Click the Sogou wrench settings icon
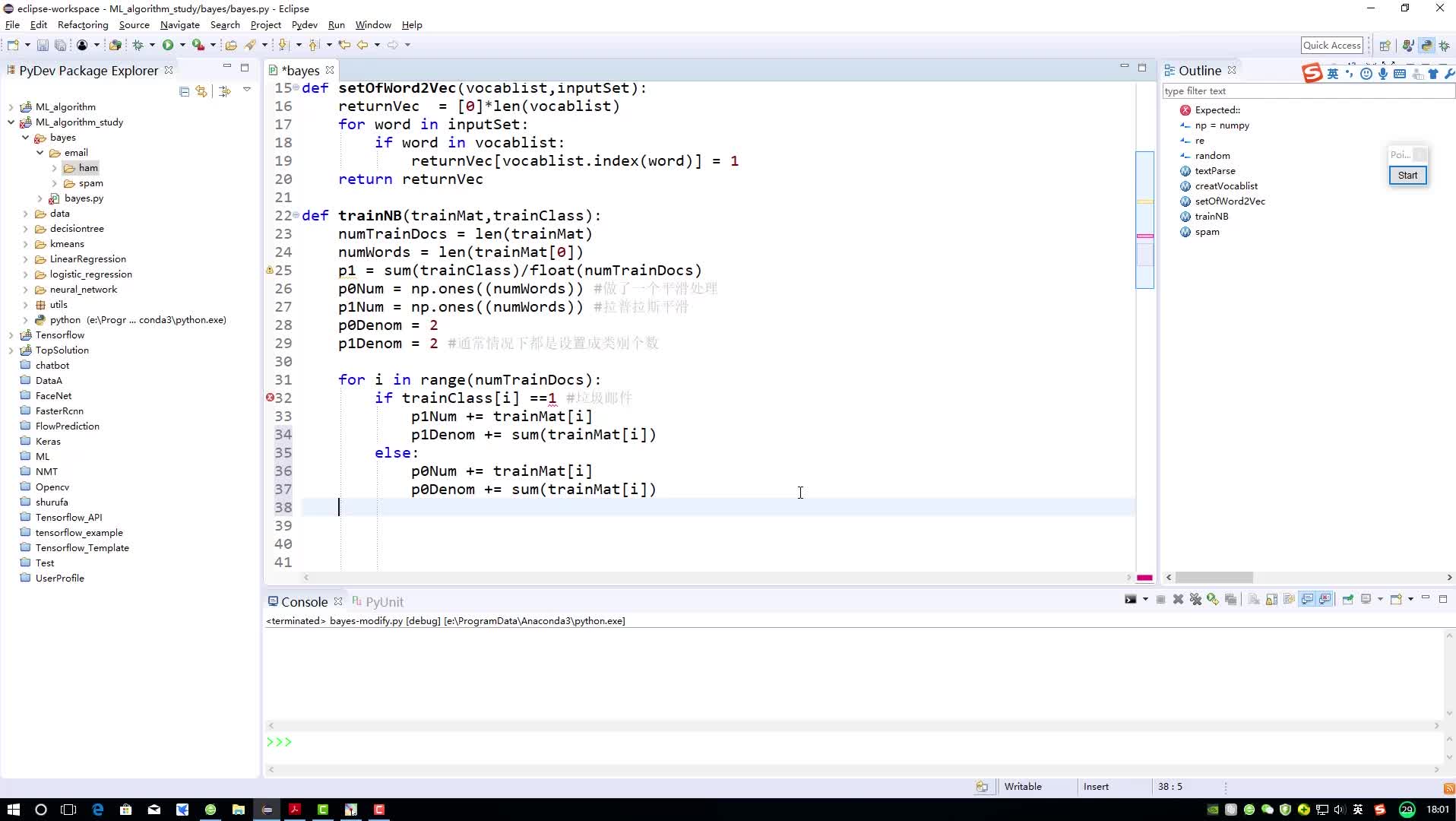1456x821 pixels. point(1449,74)
